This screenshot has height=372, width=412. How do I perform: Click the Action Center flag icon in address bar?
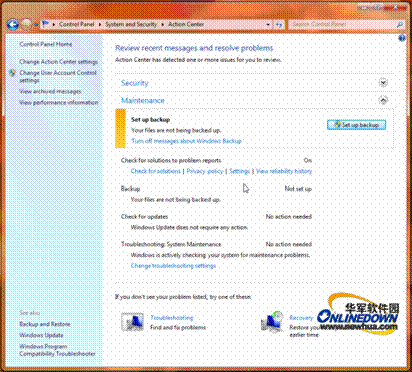click(x=46, y=24)
